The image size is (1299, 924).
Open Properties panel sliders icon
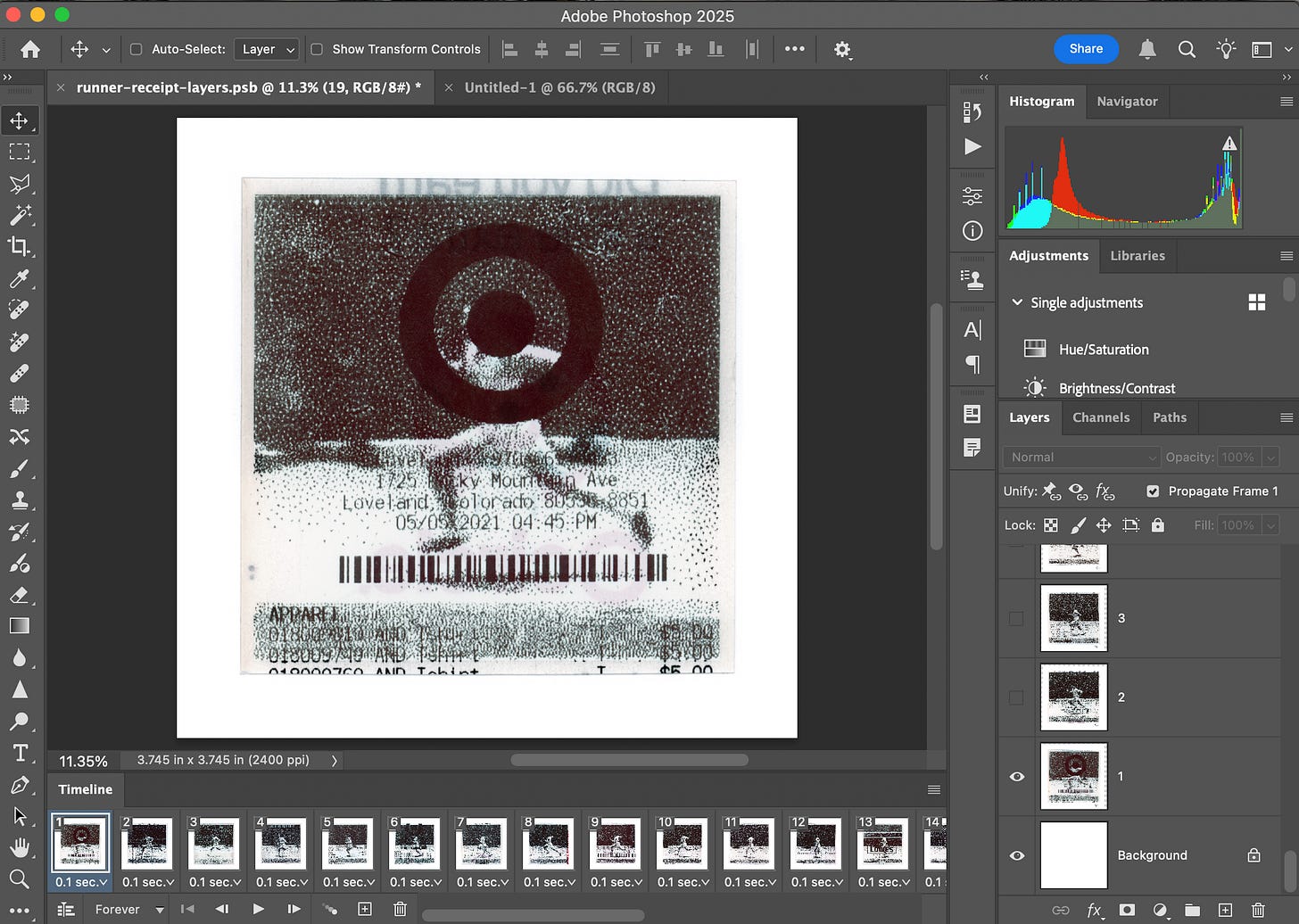tap(972, 196)
